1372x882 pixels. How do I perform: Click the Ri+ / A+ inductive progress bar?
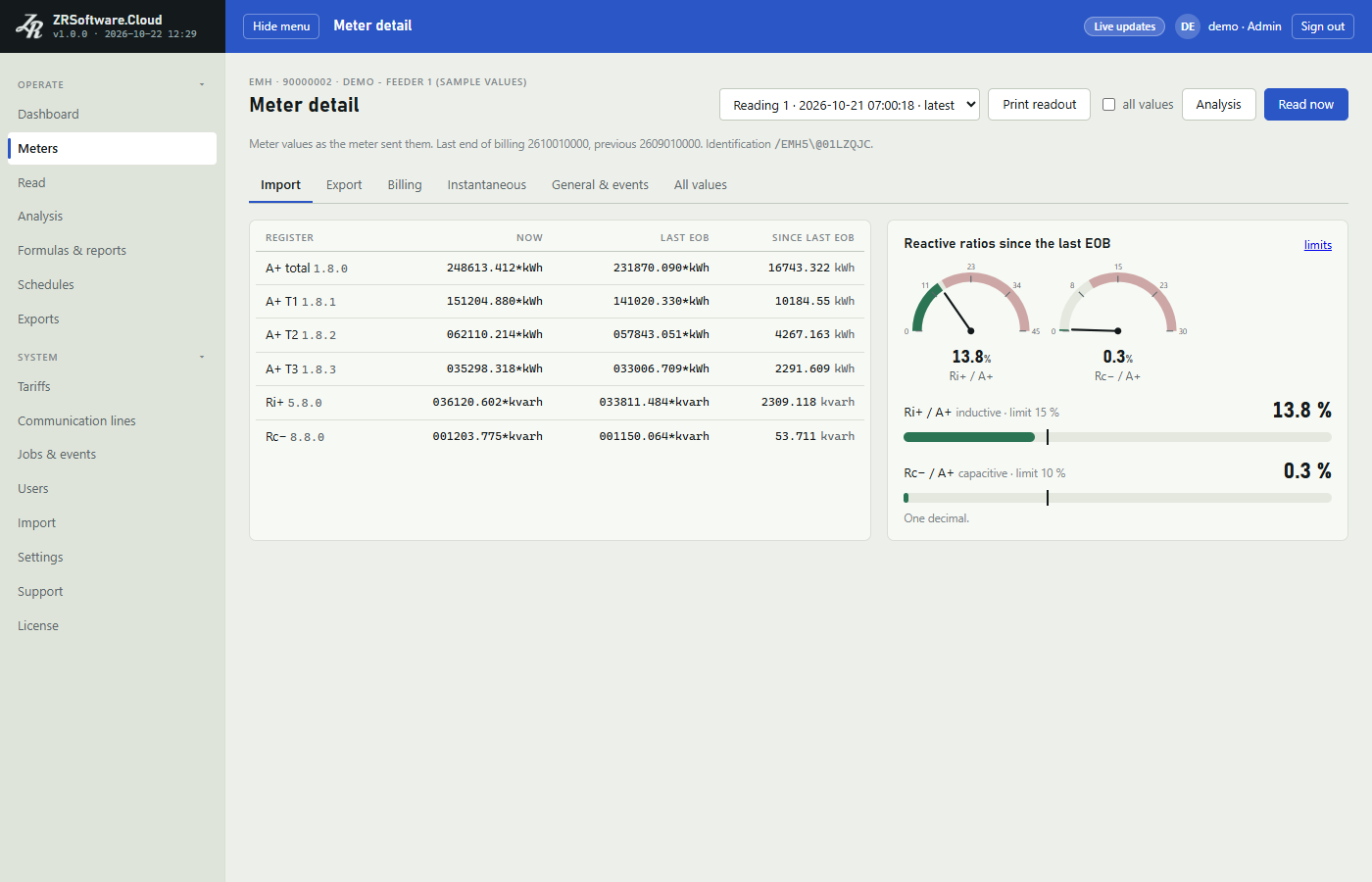coord(1117,437)
